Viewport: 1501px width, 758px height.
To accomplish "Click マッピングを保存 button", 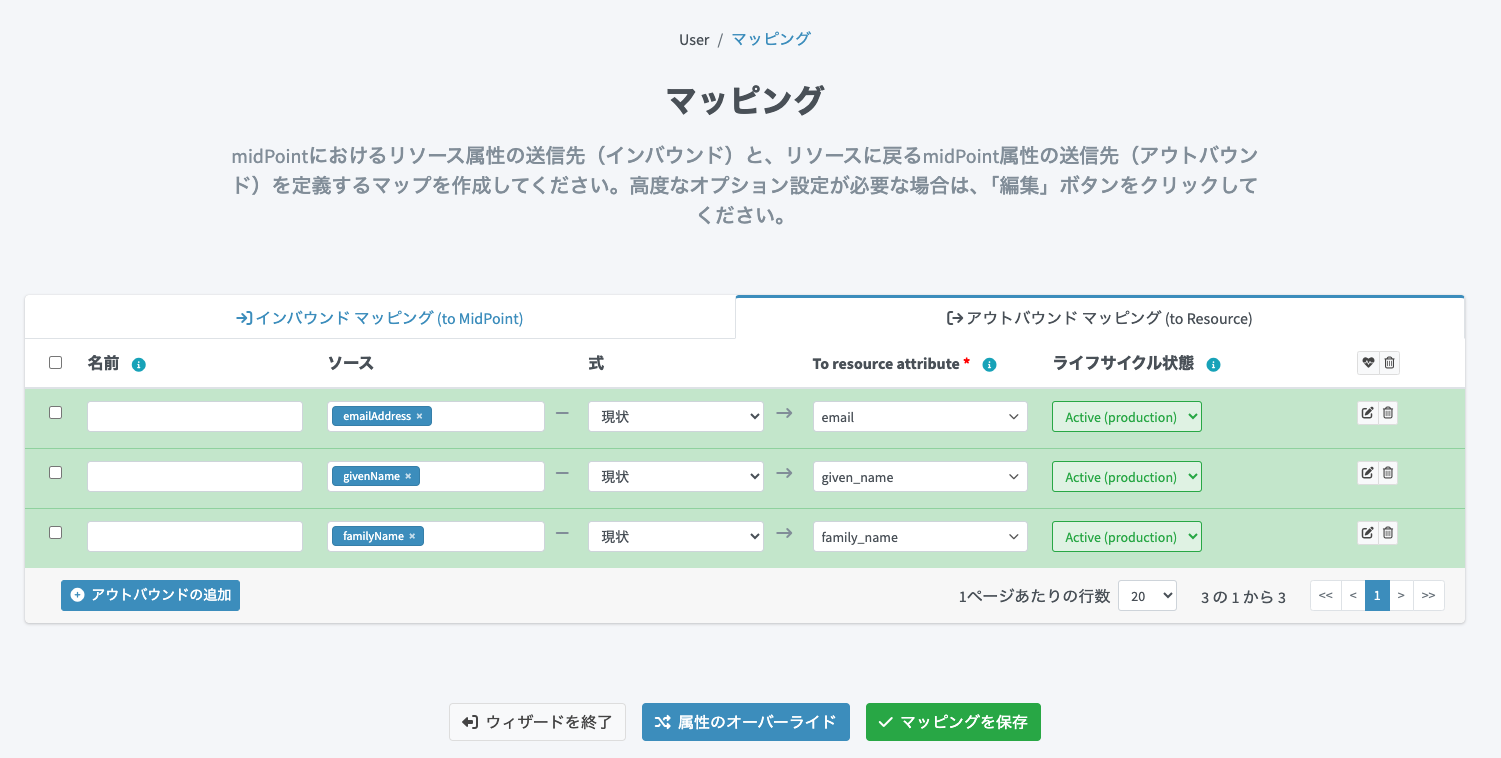I will tap(953, 722).
